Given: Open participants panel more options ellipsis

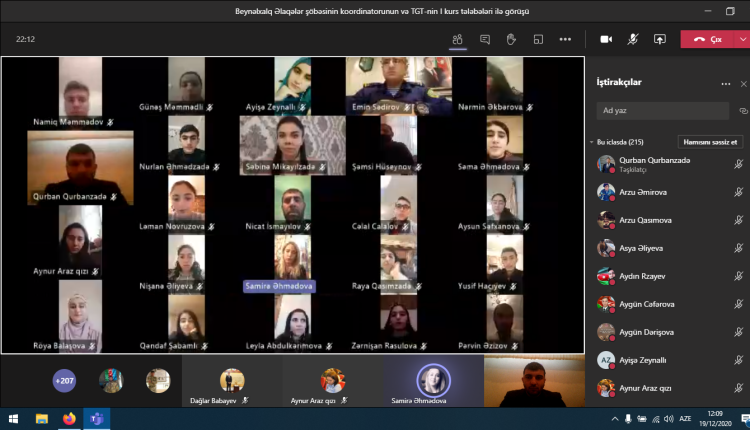Looking at the screenshot, I should tap(726, 84).
